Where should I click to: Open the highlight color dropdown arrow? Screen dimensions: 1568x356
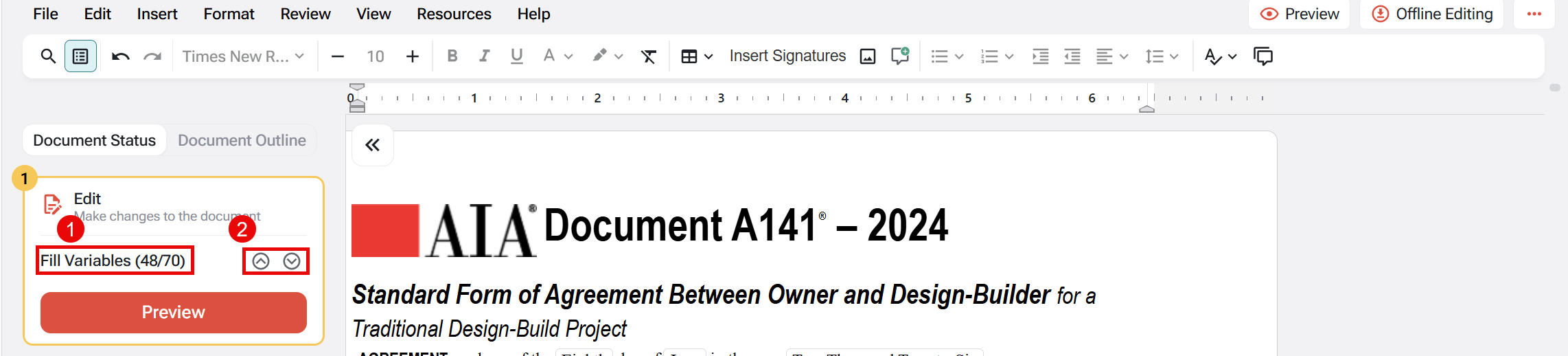[x=619, y=56]
